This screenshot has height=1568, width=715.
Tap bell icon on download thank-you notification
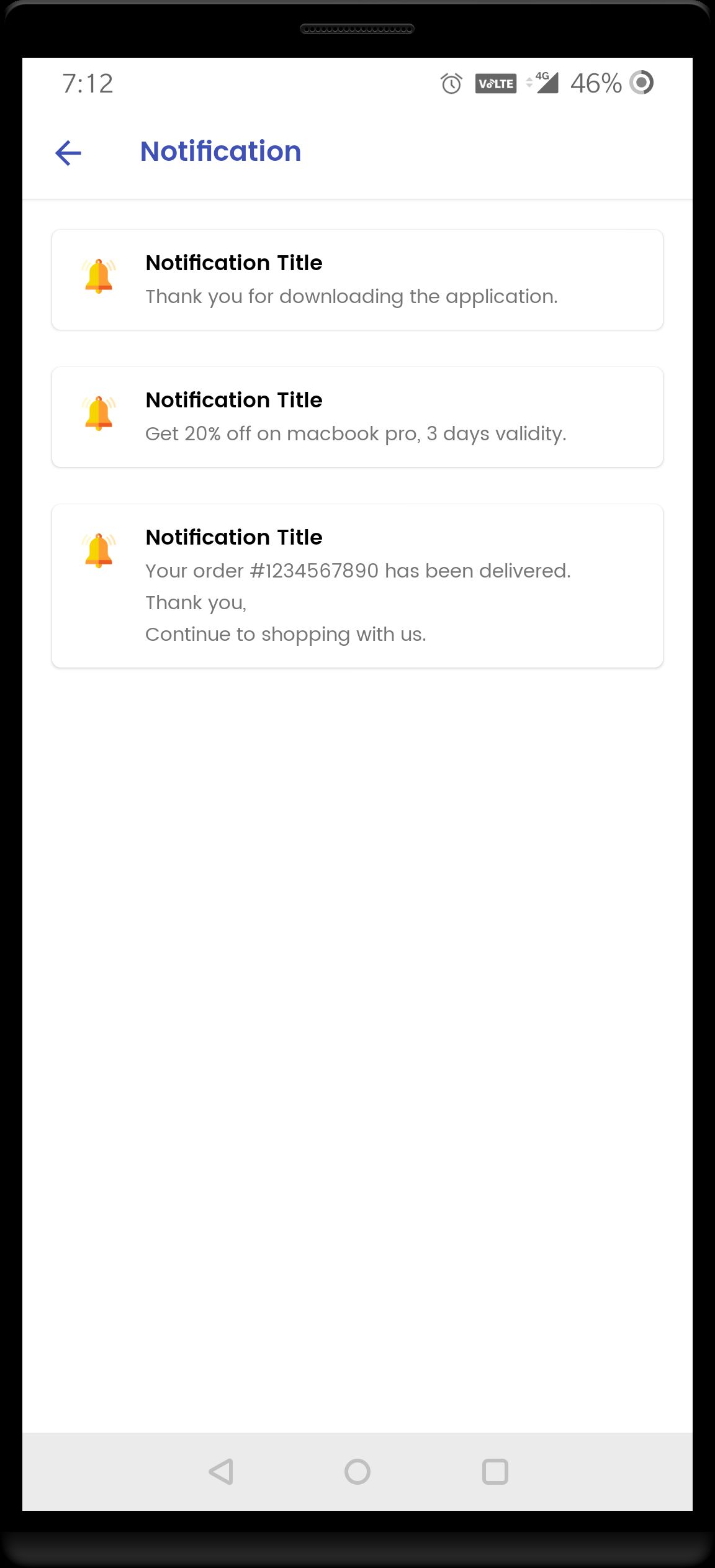point(99,276)
